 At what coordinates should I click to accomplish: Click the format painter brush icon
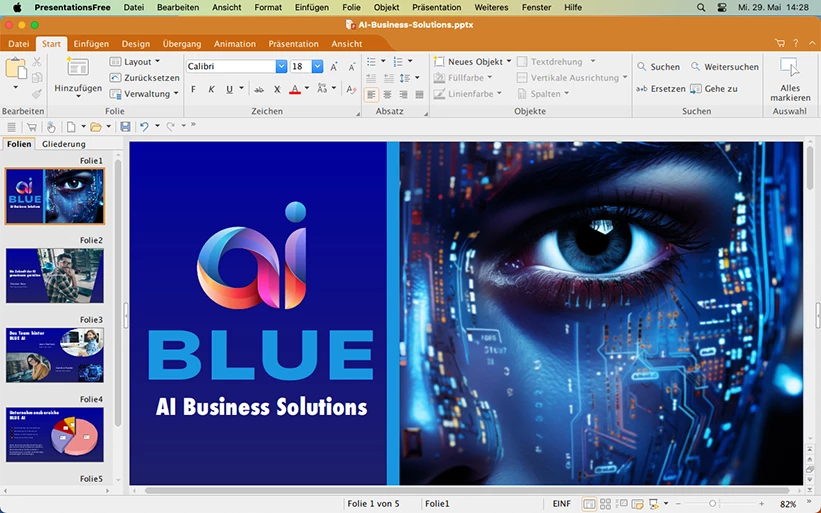pyautogui.click(x=37, y=94)
